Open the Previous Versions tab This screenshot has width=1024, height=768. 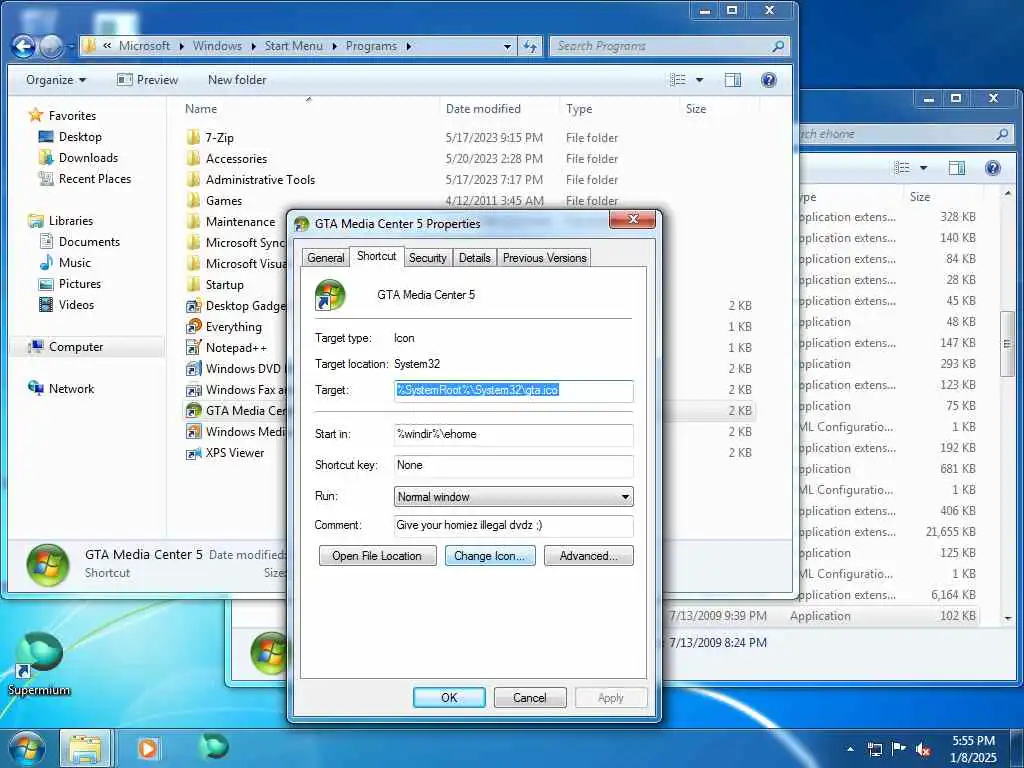coord(545,258)
